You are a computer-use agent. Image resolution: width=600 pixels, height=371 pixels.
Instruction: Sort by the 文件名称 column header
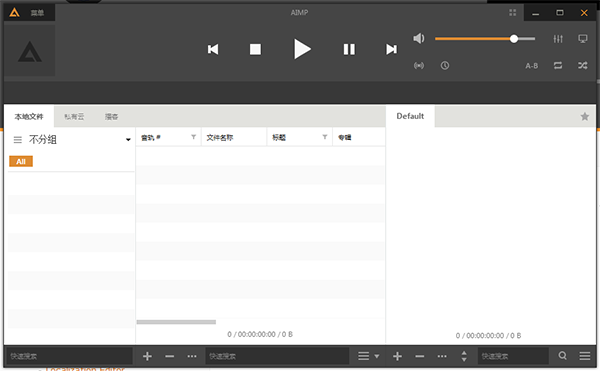click(x=234, y=137)
